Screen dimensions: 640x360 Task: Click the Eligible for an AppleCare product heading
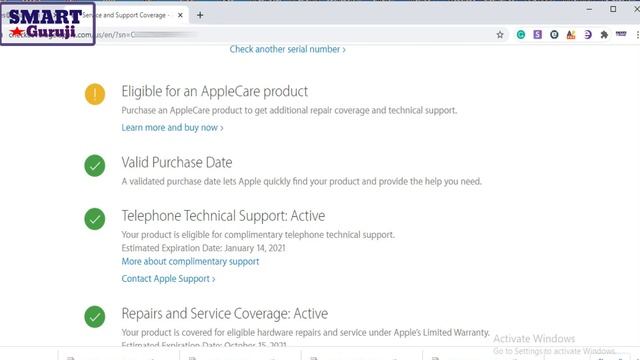(x=215, y=91)
